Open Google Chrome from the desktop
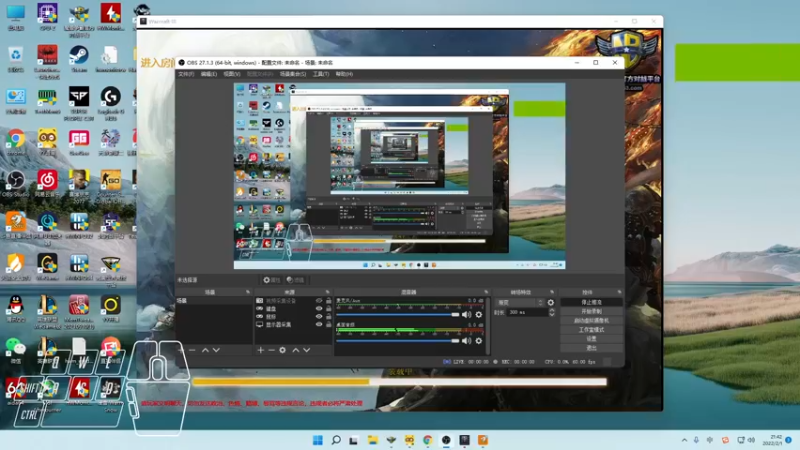Image resolution: width=800 pixels, height=450 pixels. coord(16,139)
